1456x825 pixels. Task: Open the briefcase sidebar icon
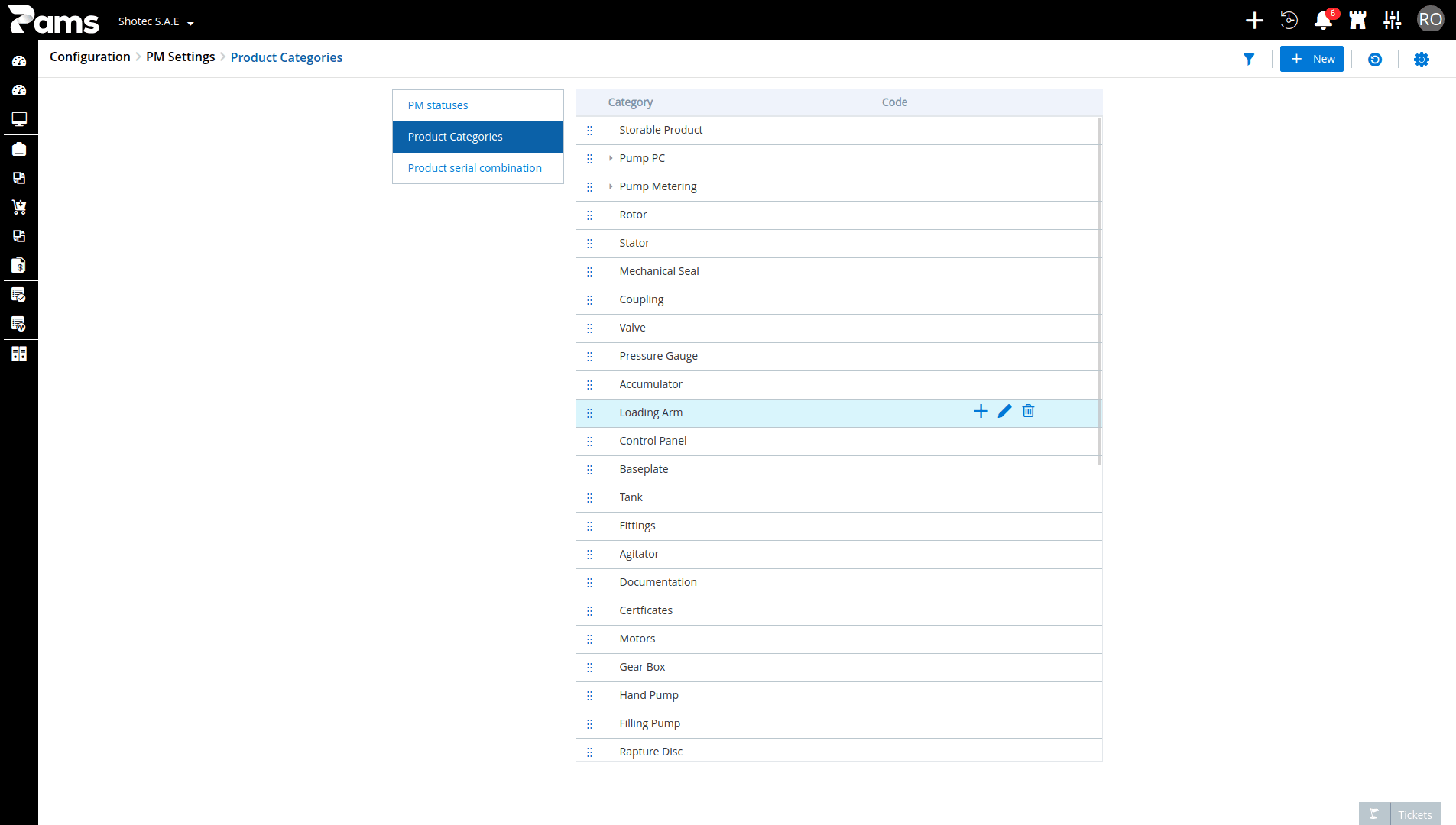point(19,149)
